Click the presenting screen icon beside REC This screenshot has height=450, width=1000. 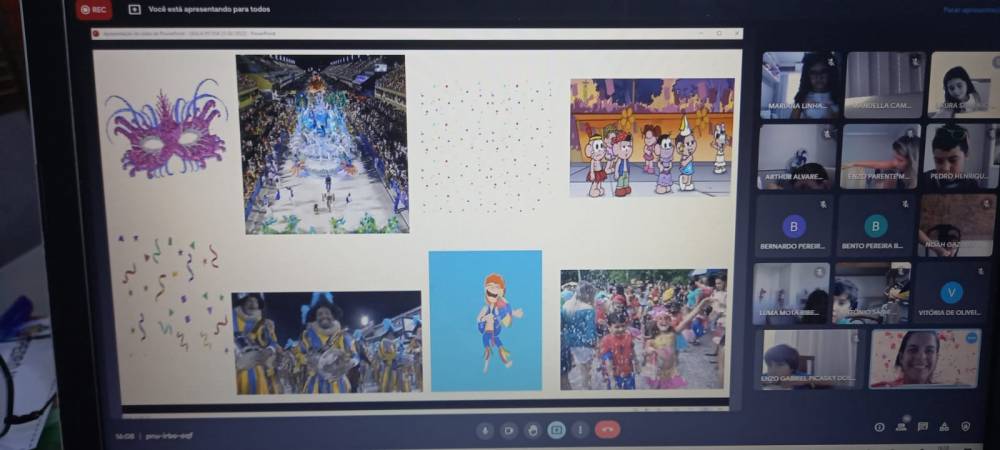point(134,10)
